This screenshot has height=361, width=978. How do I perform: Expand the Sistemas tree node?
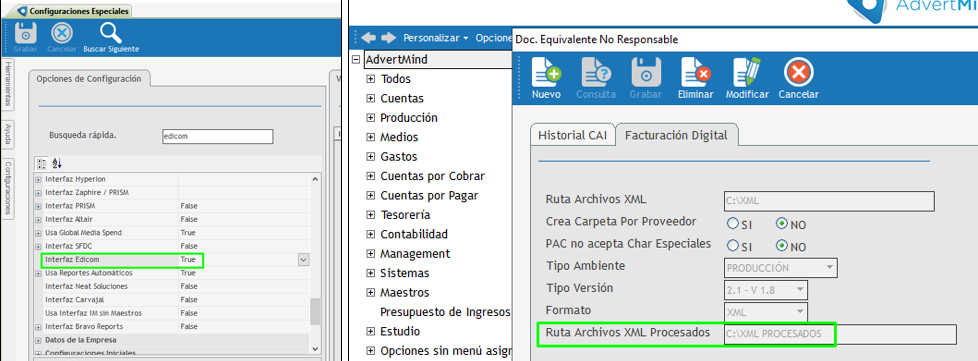coord(370,273)
